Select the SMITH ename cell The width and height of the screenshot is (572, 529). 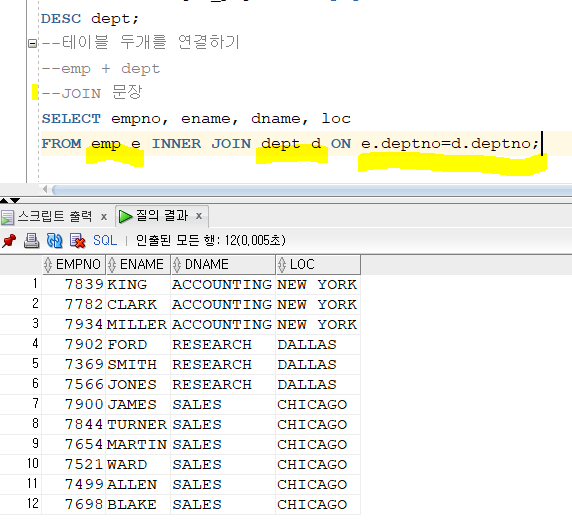tap(138, 365)
